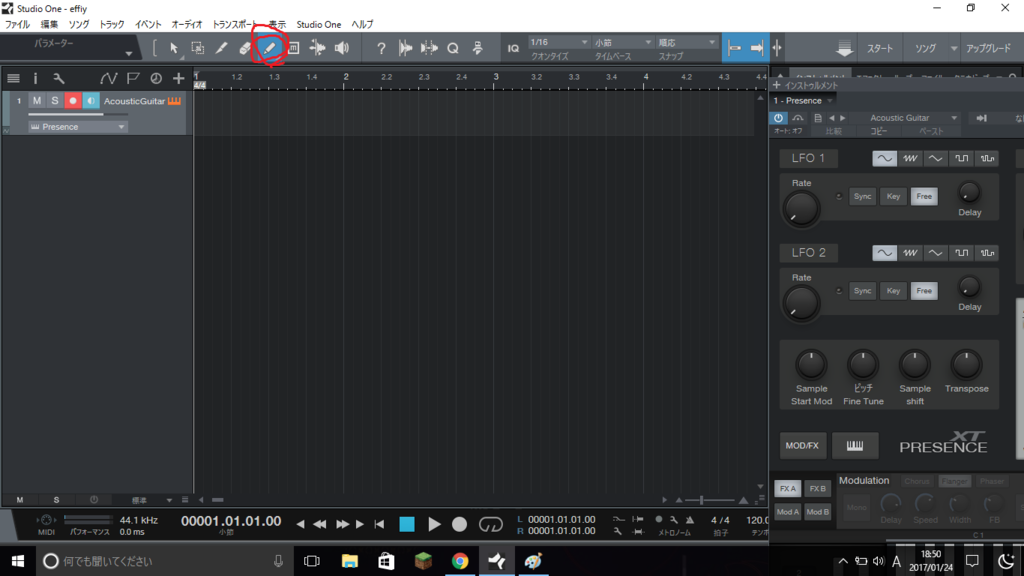Enable LFO 2 Free mode

(924, 291)
